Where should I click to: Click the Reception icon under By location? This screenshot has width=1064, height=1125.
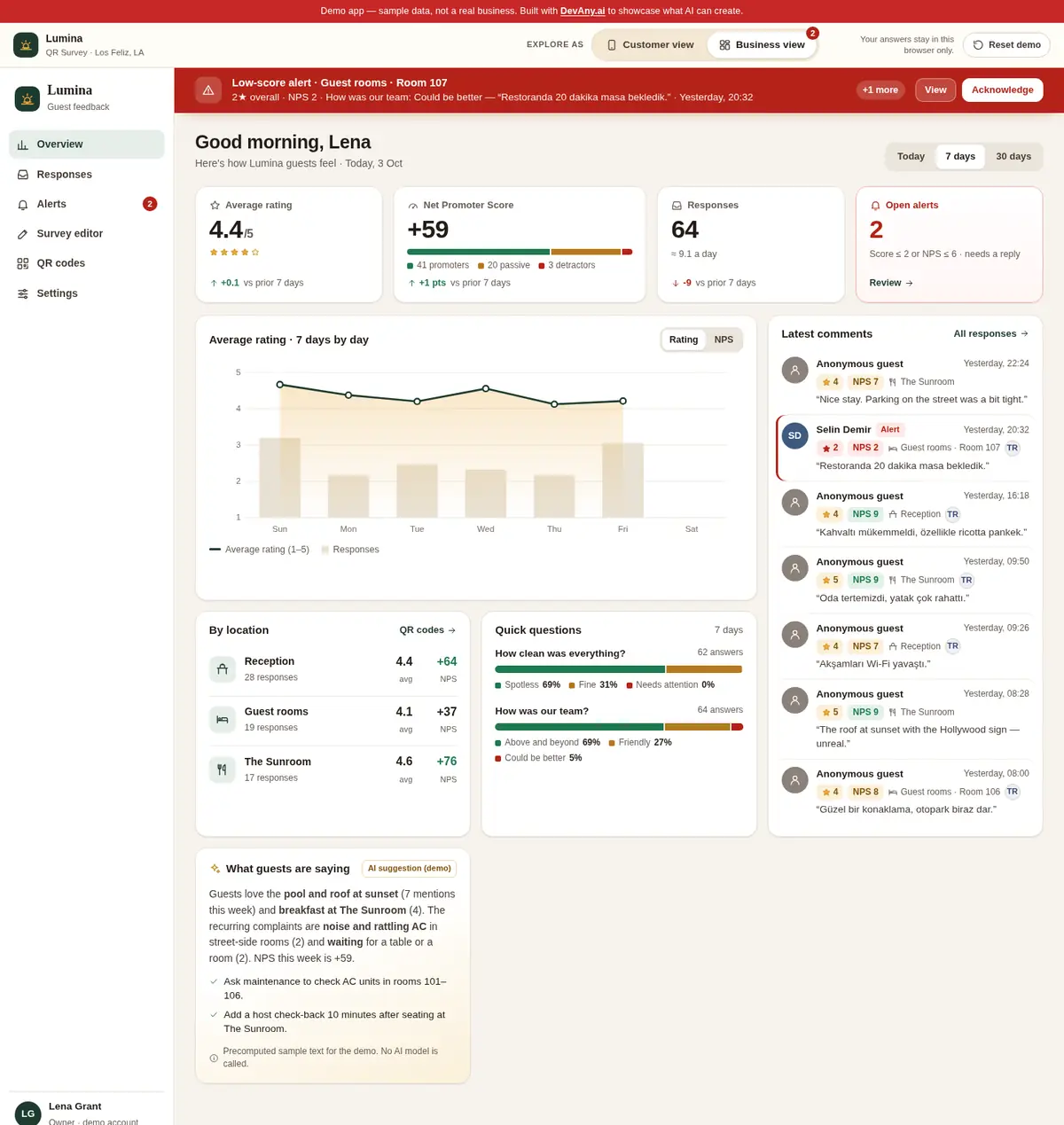click(223, 669)
